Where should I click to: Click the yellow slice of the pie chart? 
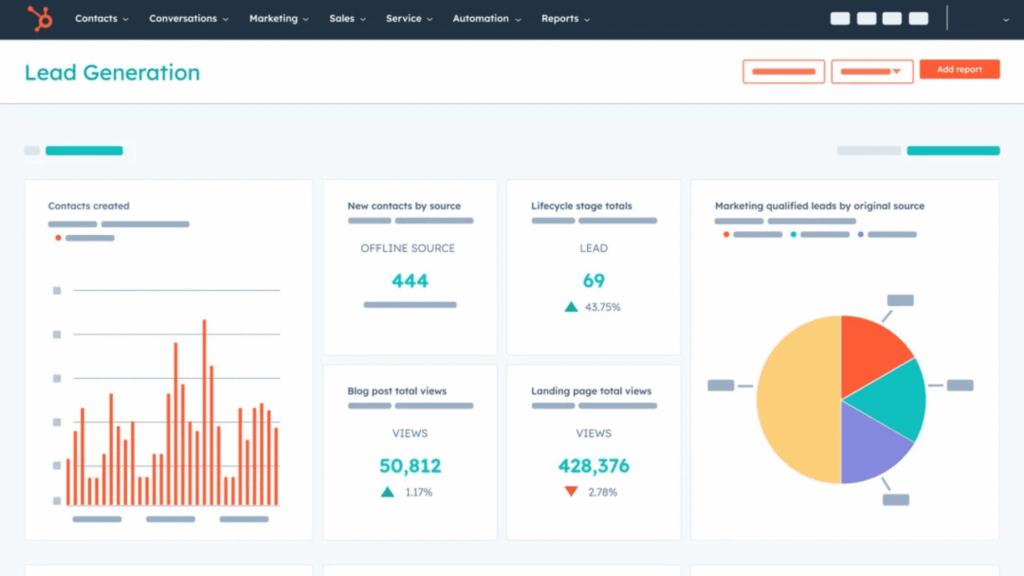(795, 400)
